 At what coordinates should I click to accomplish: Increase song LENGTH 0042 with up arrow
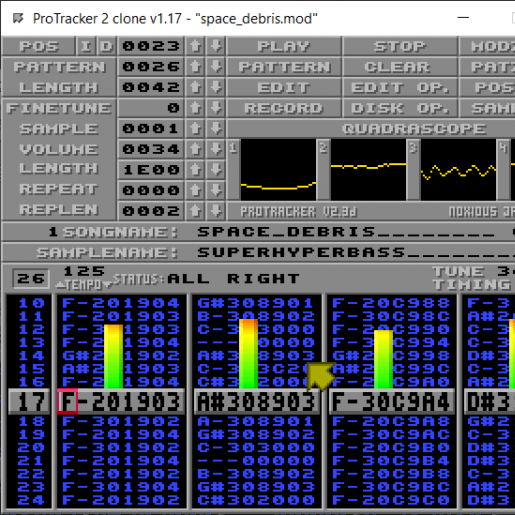click(195, 87)
